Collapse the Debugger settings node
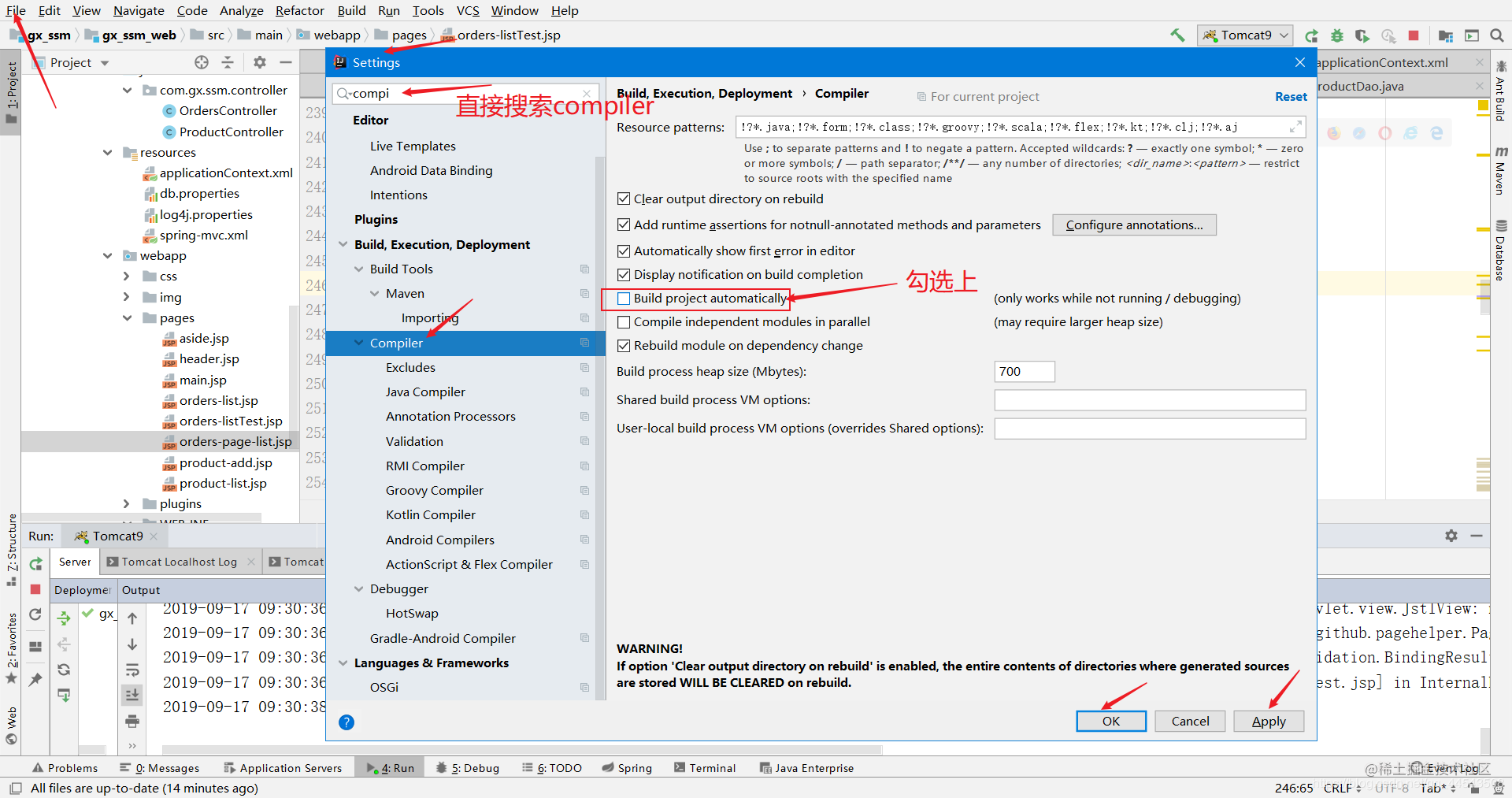Viewport: 1512px width, 798px height. (x=359, y=589)
